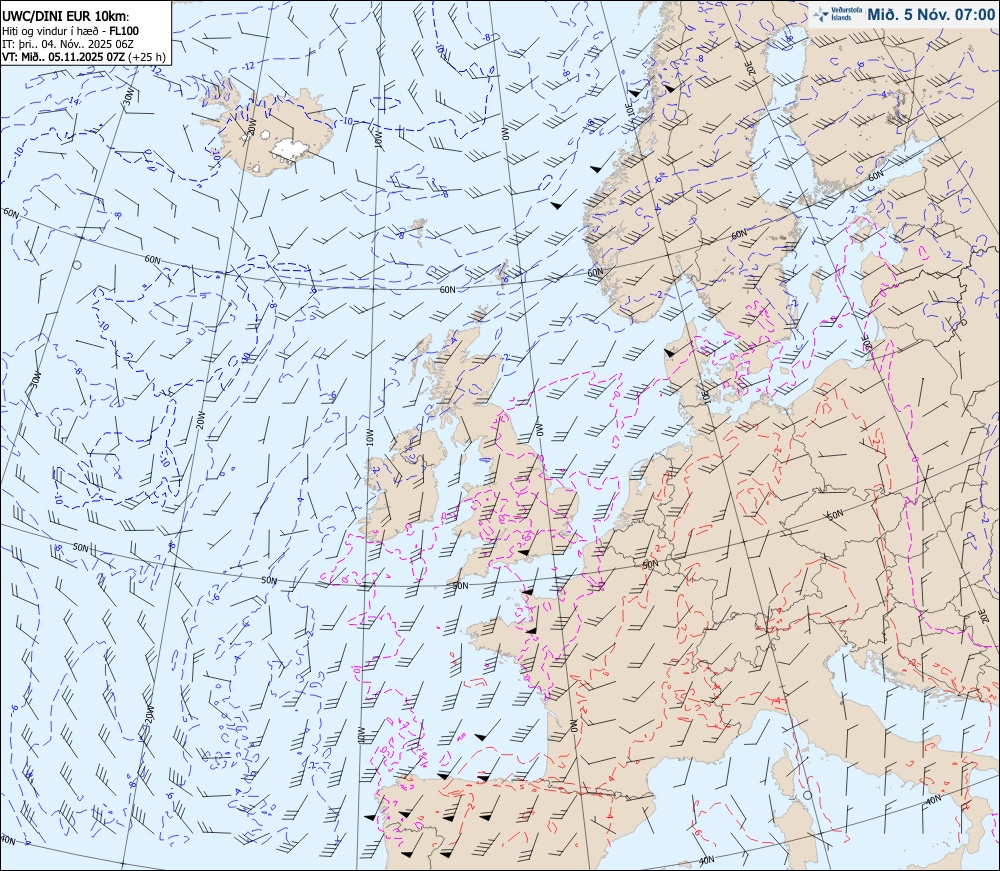Click the island of Ireland on the map
This screenshot has width=1000, height=871.
[402, 486]
